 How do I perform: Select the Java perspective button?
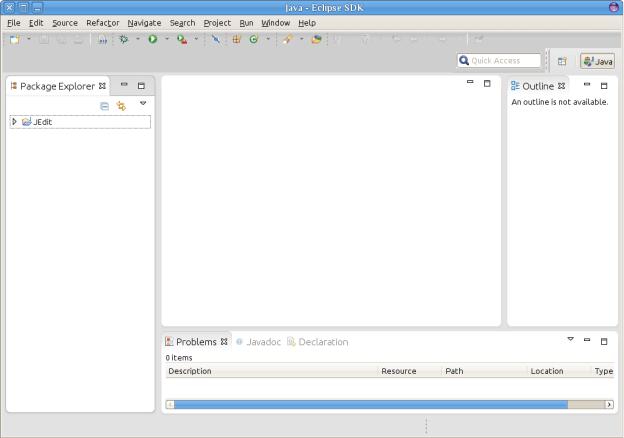tap(597, 61)
